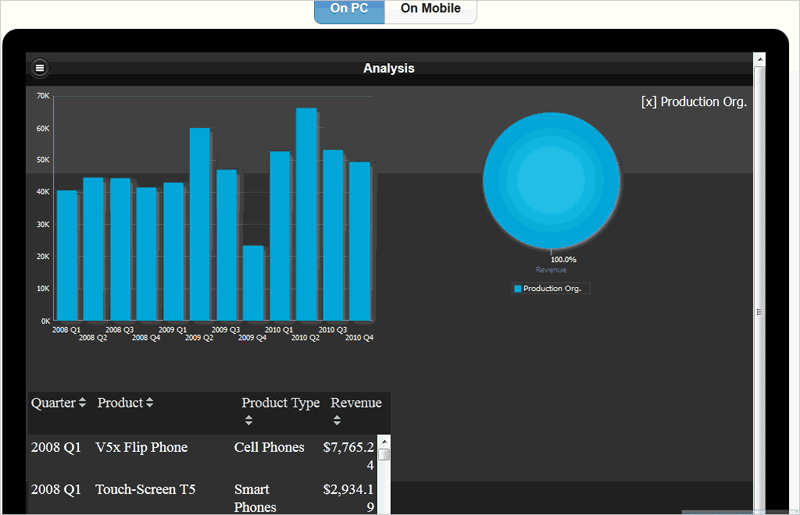800x515 pixels.
Task: Click the Revenue column header text
Action: (356, 403)
